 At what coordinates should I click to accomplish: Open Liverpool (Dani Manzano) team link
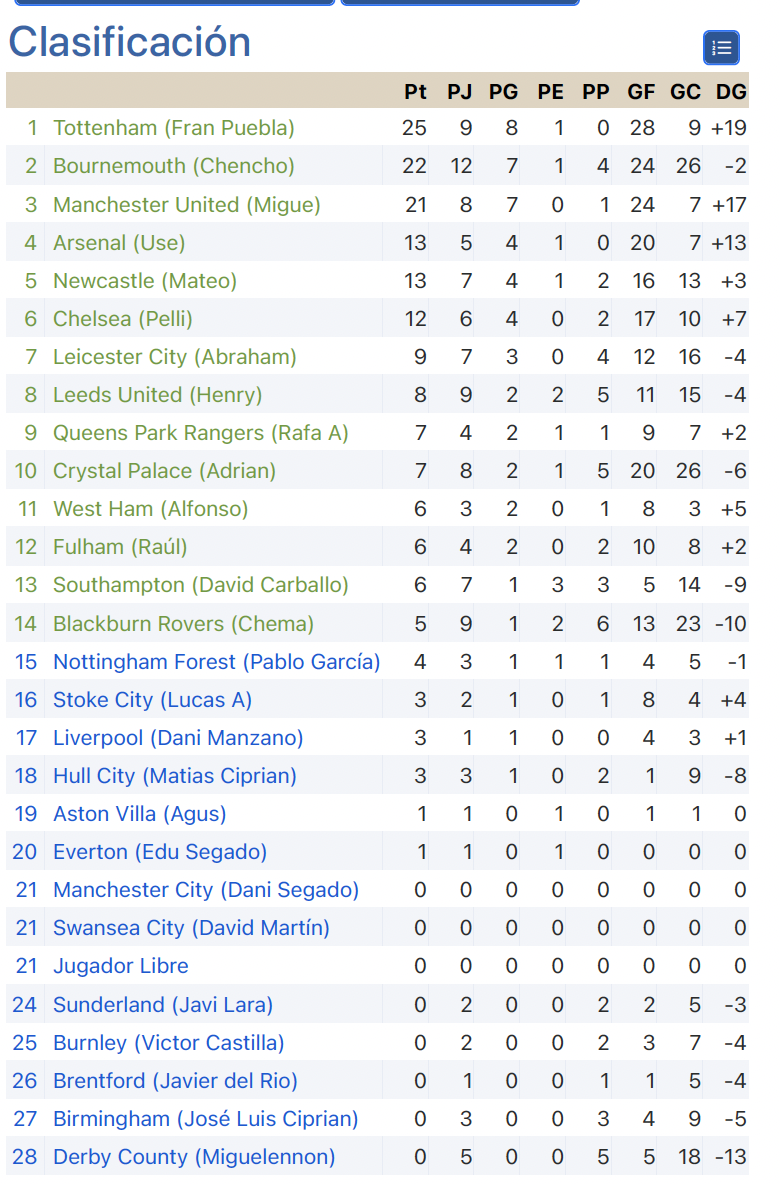178,738
